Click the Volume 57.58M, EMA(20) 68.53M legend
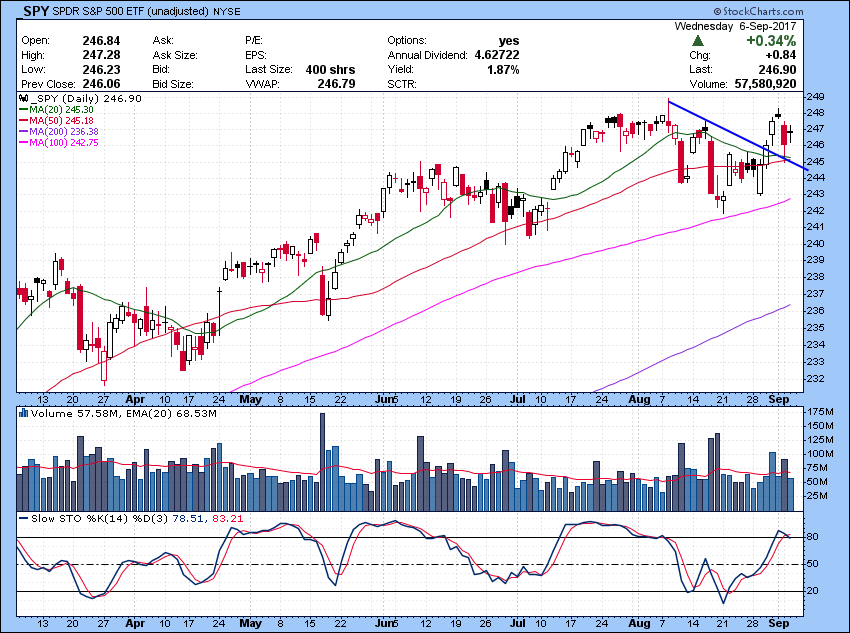The height and width of the screenshot is (633, 850). pos(124,414)
